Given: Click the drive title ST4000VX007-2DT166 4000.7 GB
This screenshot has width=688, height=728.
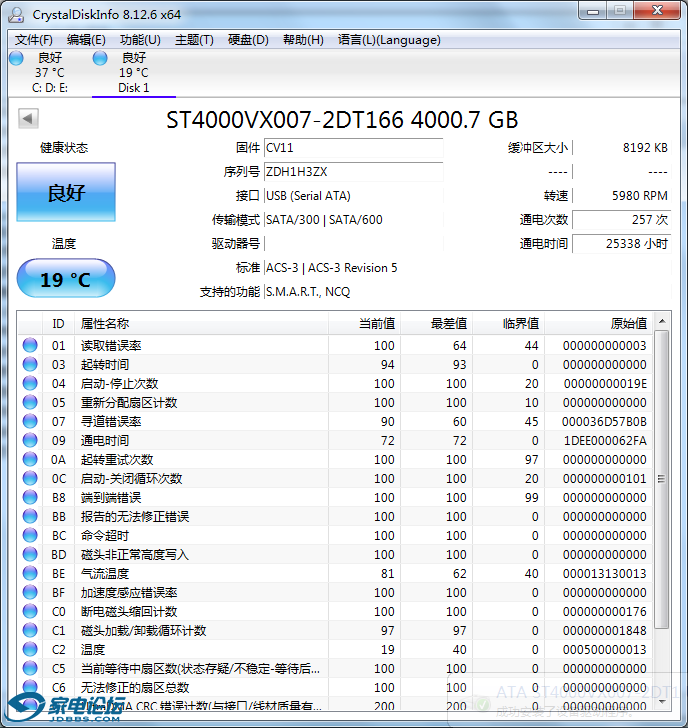Looking at the screenshot, I should tap(342, 120).
